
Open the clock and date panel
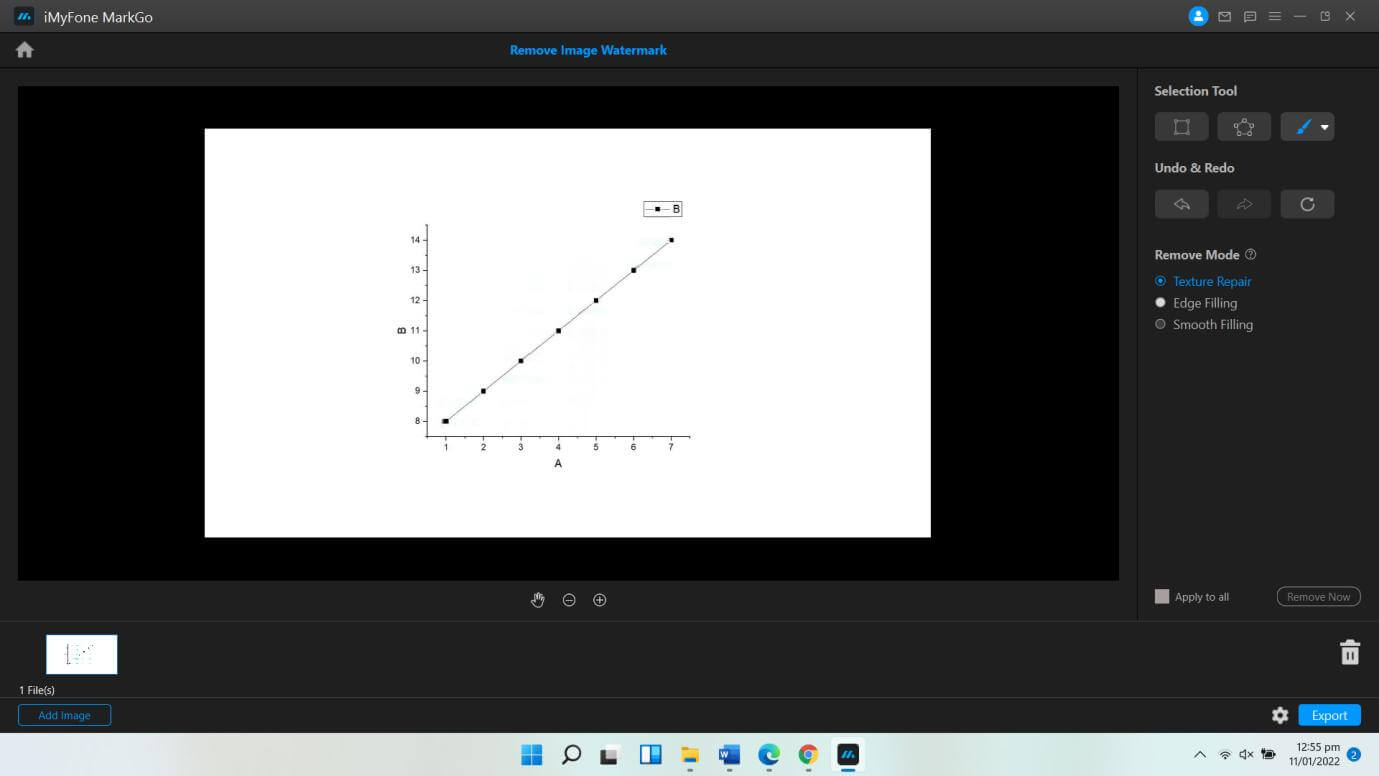coord(1315,754)
